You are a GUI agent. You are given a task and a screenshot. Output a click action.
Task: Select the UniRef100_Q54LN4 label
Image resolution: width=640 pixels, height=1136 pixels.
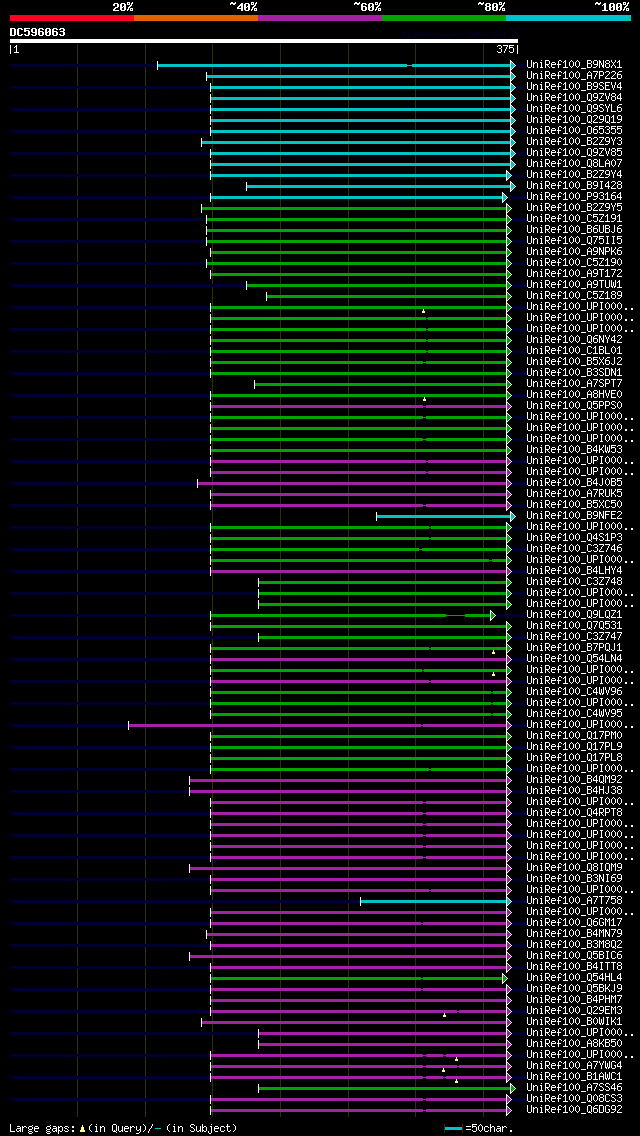click(x=574, y=659)
